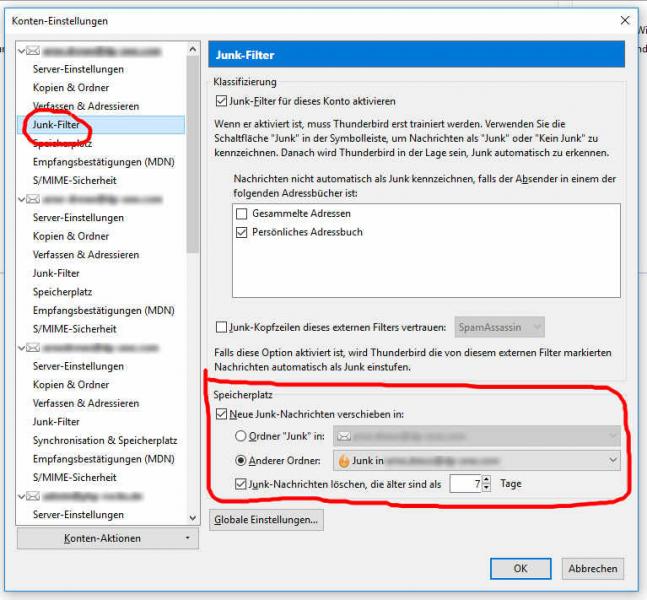Enable the 'Gesammelte Adressen' checkbox
The image size is (647, 600).
click(x=241, y=214)
